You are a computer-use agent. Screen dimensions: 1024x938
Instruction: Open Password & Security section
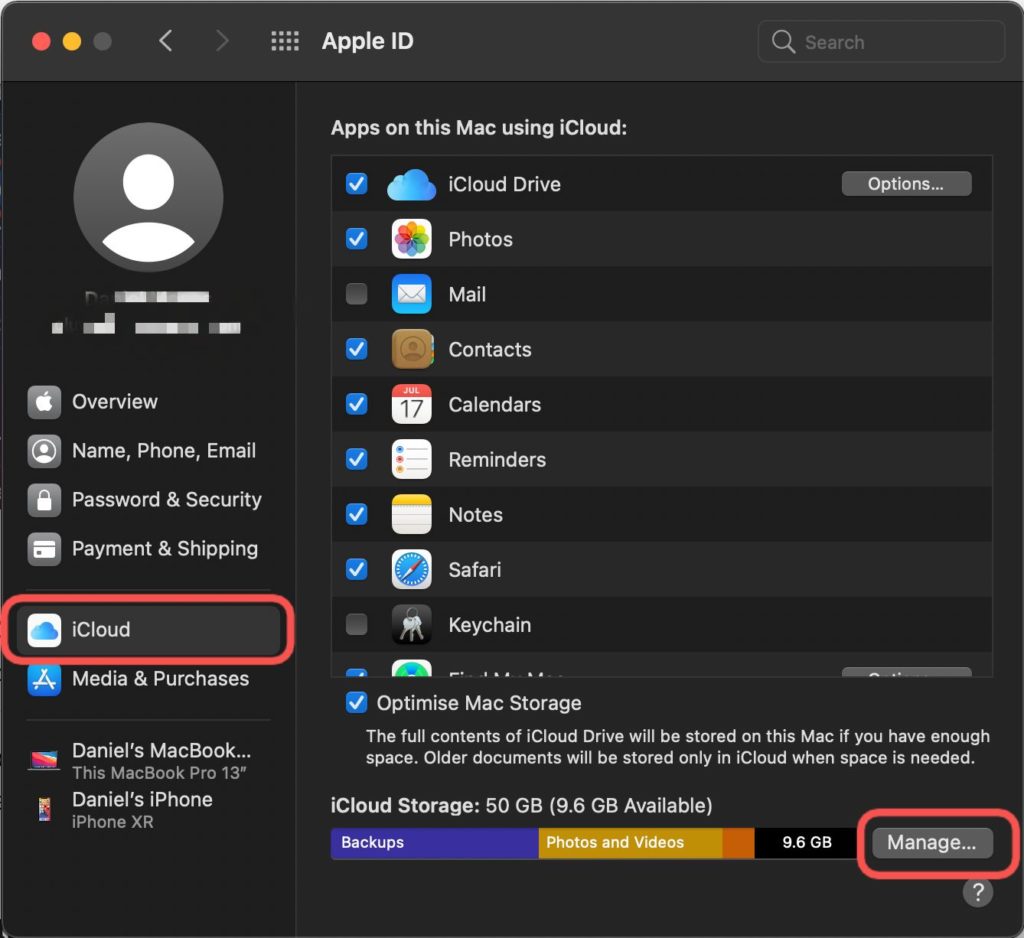(148, 500)
